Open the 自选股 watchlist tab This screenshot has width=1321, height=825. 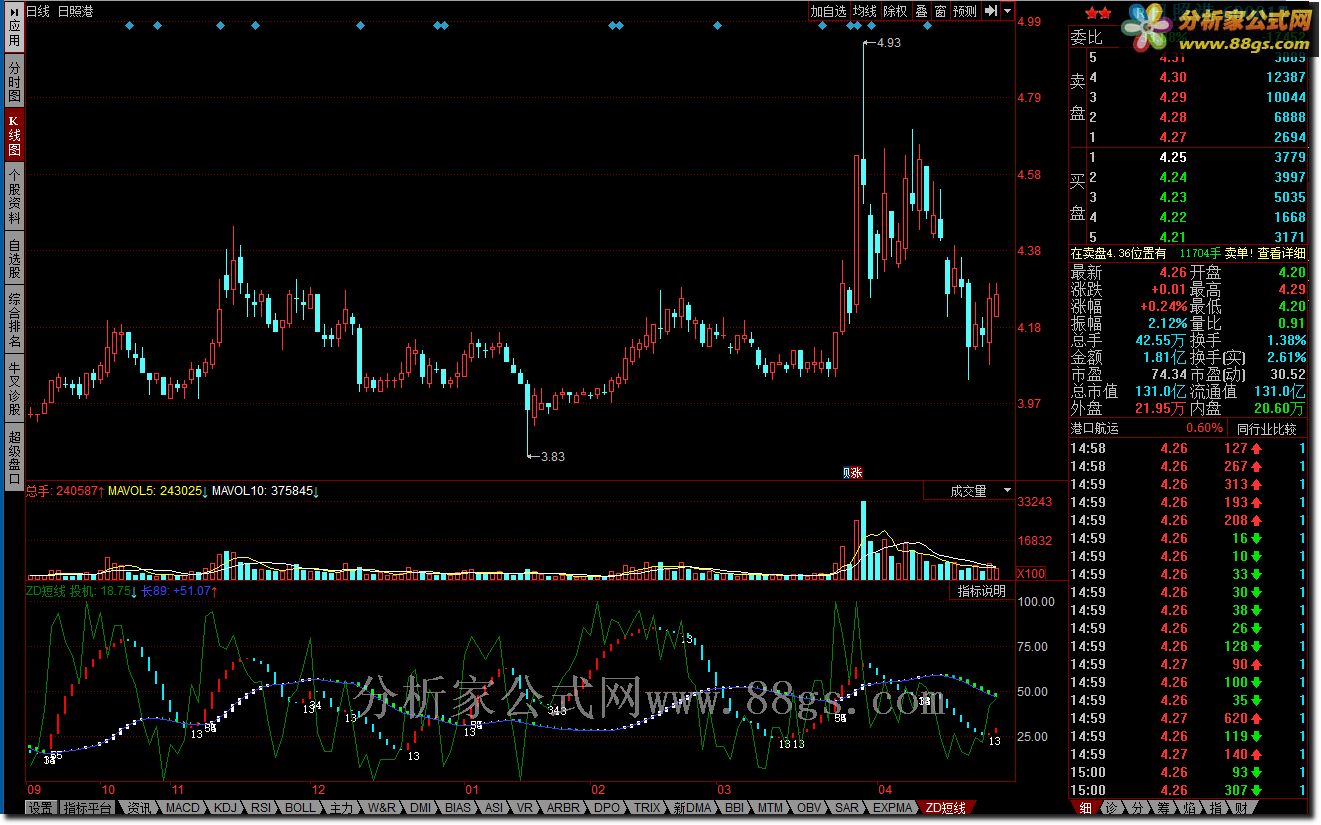[13, 258]
